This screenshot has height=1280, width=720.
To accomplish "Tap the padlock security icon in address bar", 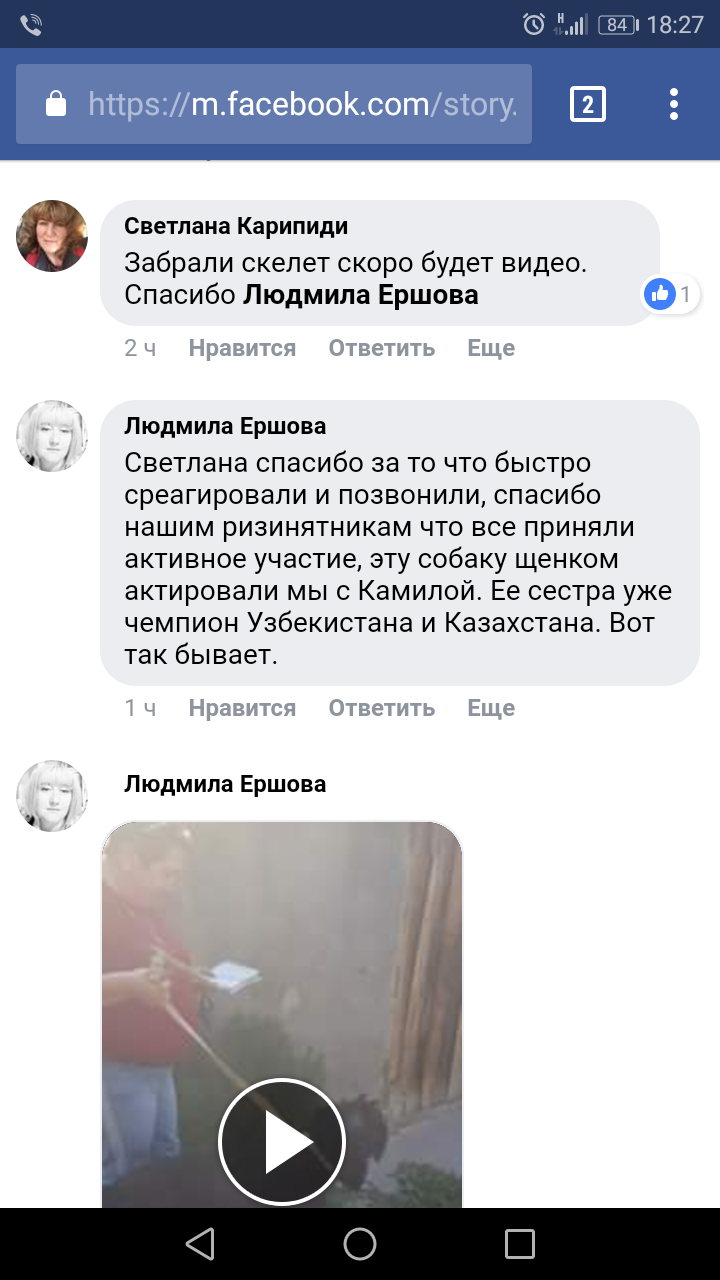I will pyautogui.click(x=56, y=104).
